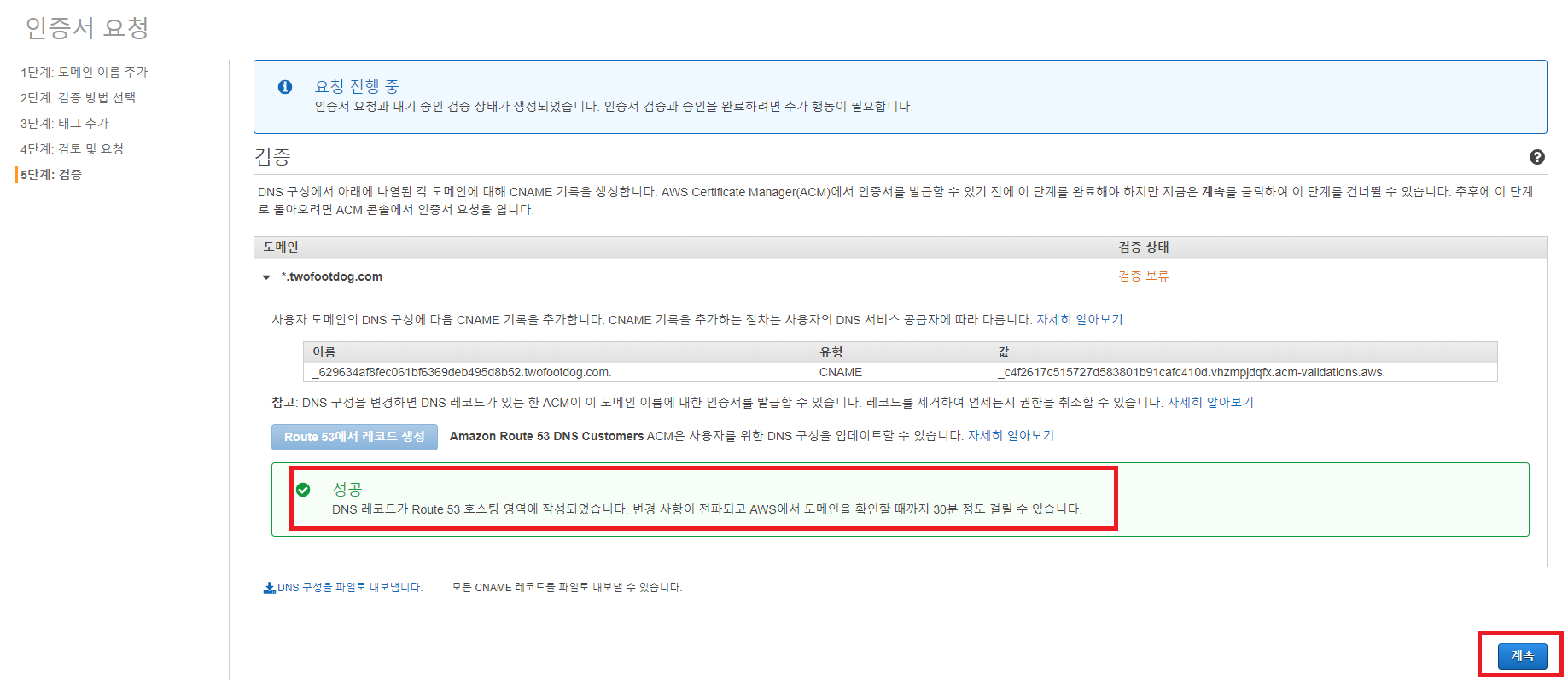The height and width of the screenshot is (680, 1568).
Task: Open step 3 add tags step
Action: coord(65,124)
